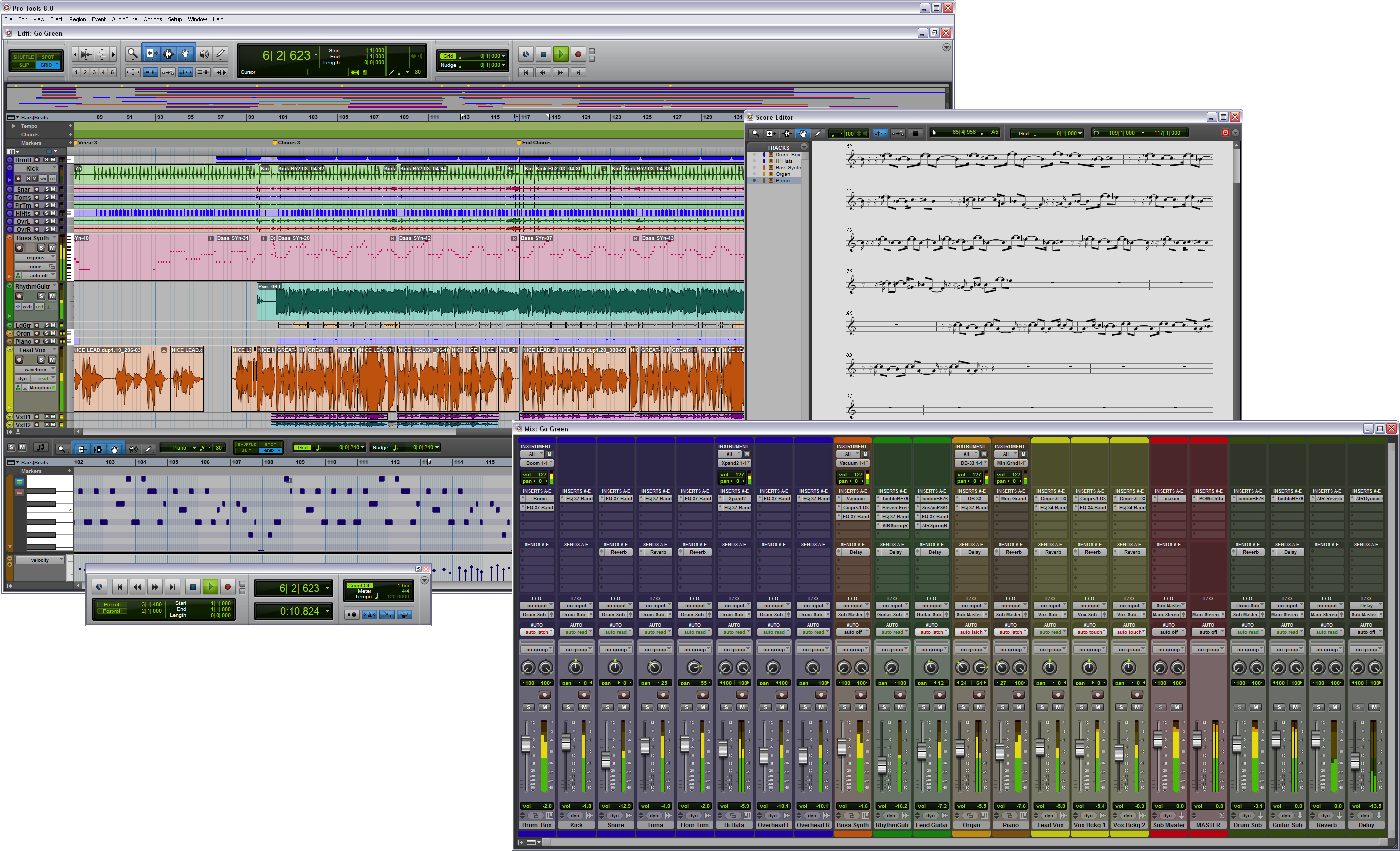Open the AudioSuite menu
The image size is (1400, 851).
(124, 19)
